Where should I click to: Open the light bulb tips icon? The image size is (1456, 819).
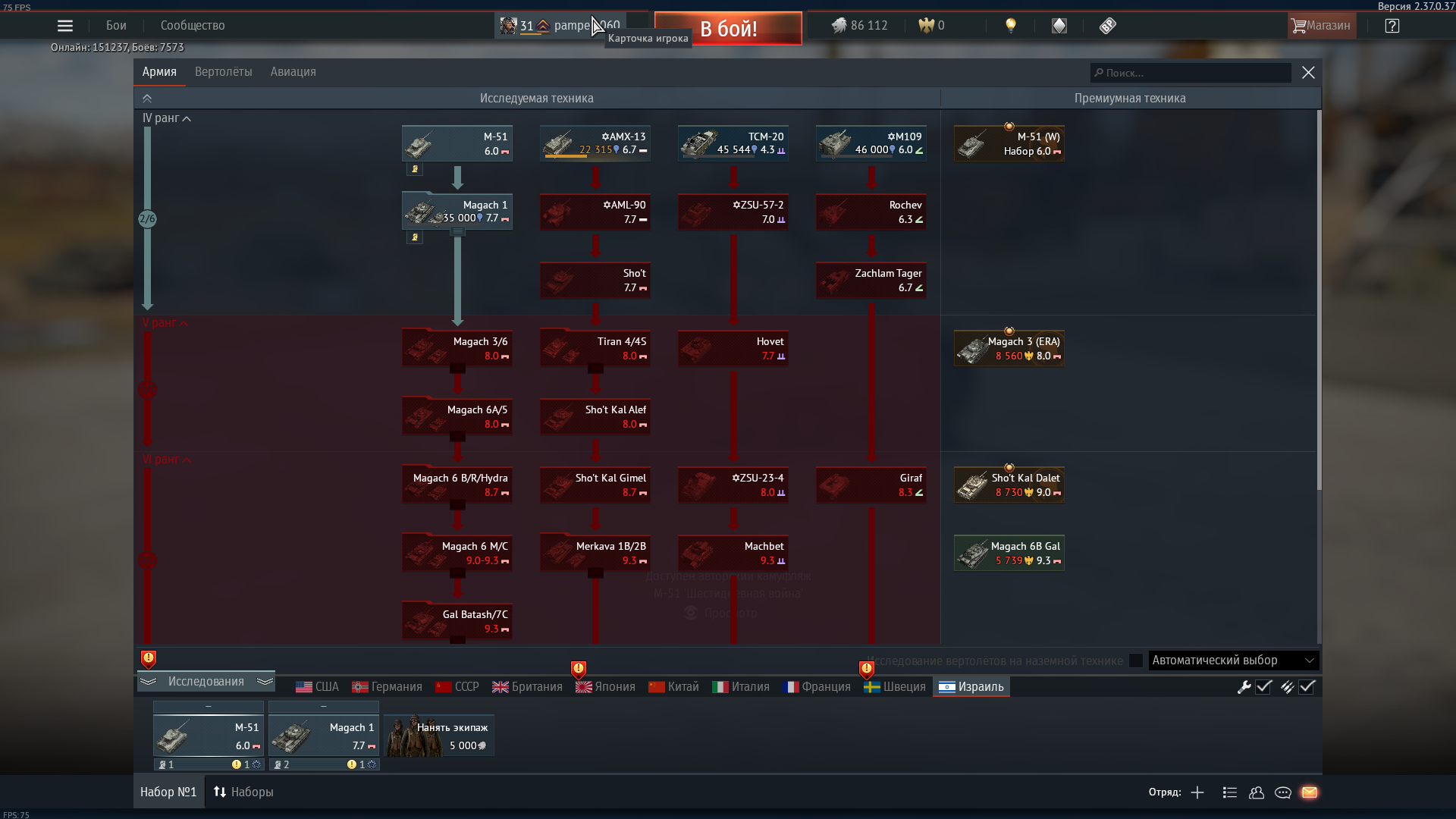pos(1010,26)
